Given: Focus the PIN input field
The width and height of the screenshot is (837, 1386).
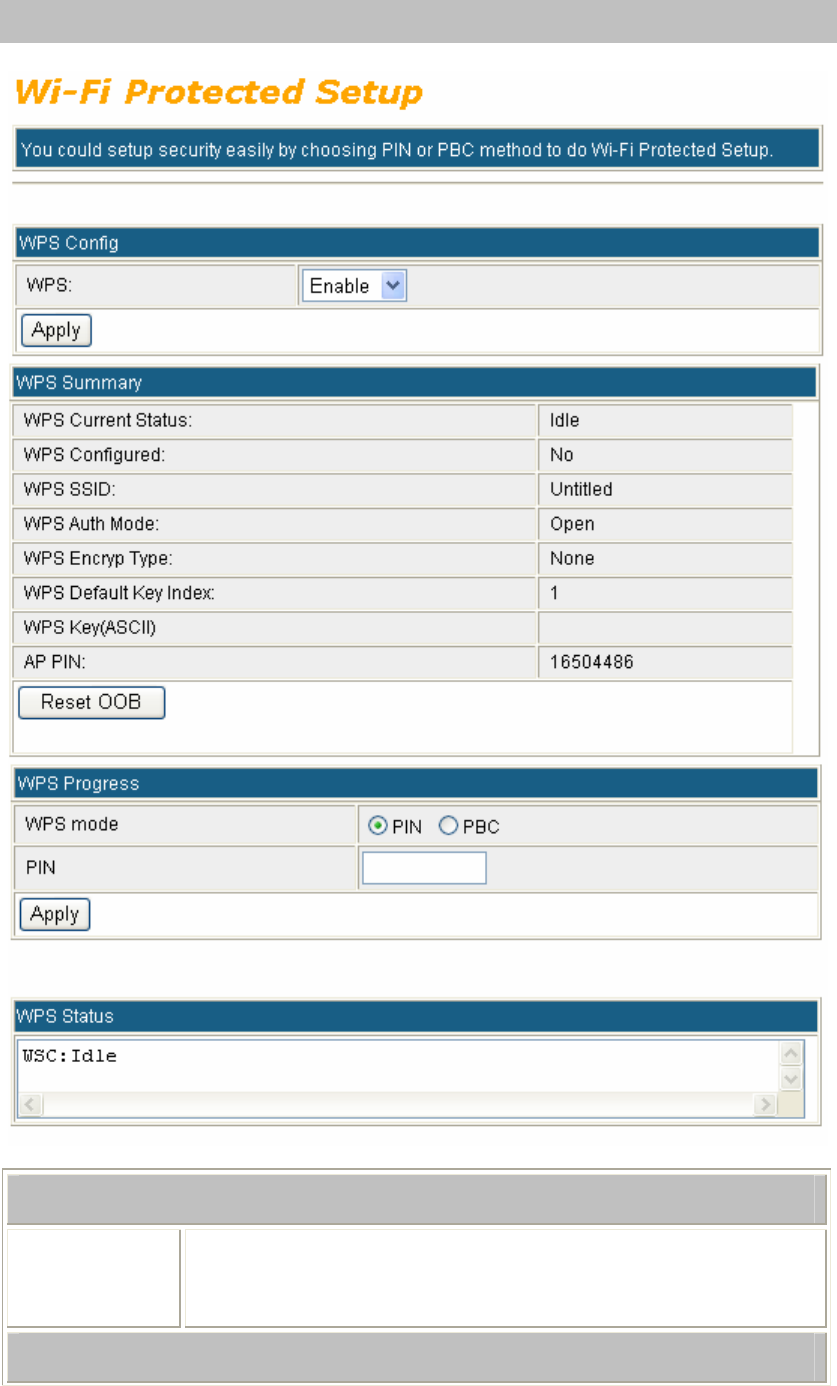Looking at the screenshot, I should [424, 868].
